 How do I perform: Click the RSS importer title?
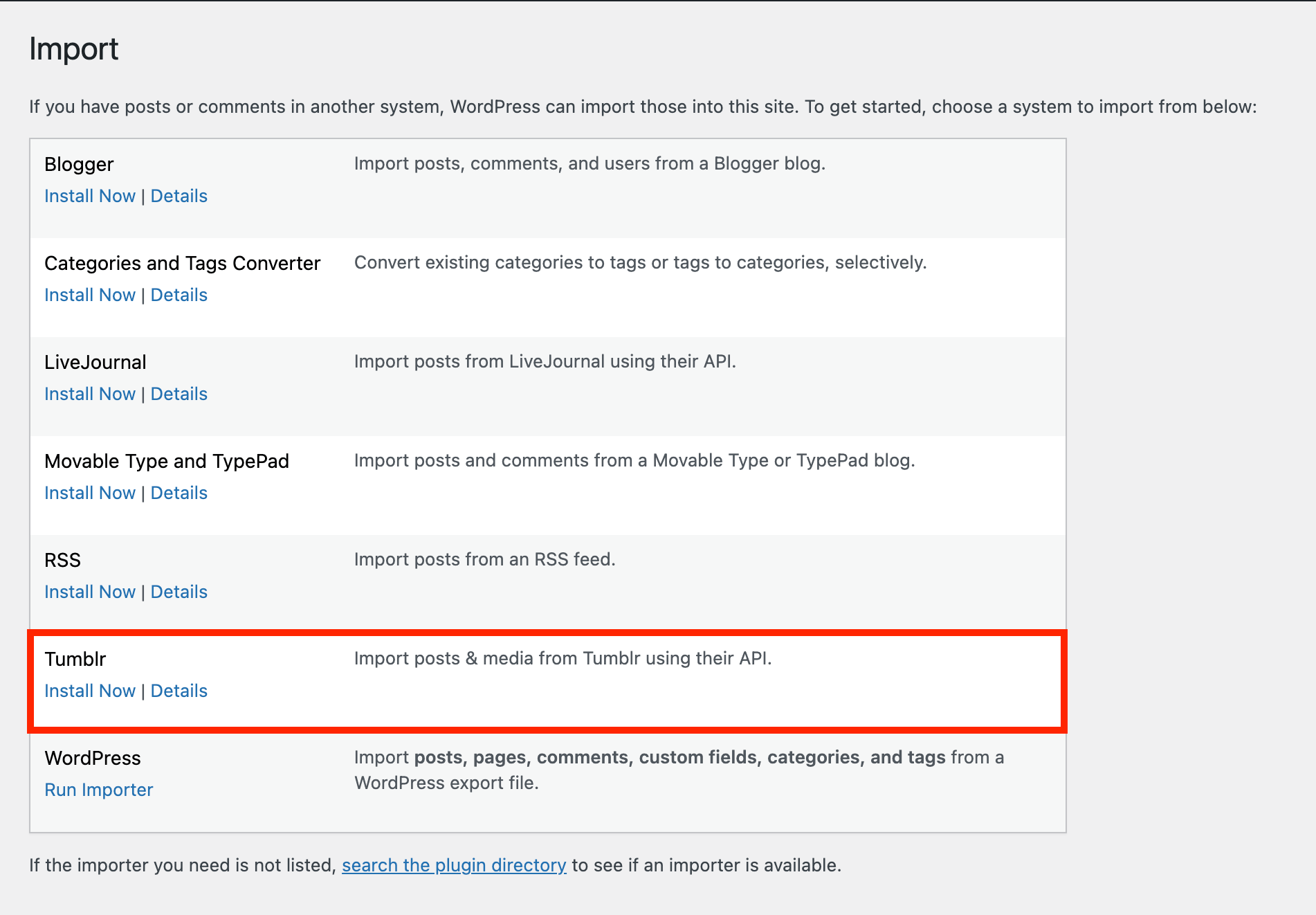point(63,560)
